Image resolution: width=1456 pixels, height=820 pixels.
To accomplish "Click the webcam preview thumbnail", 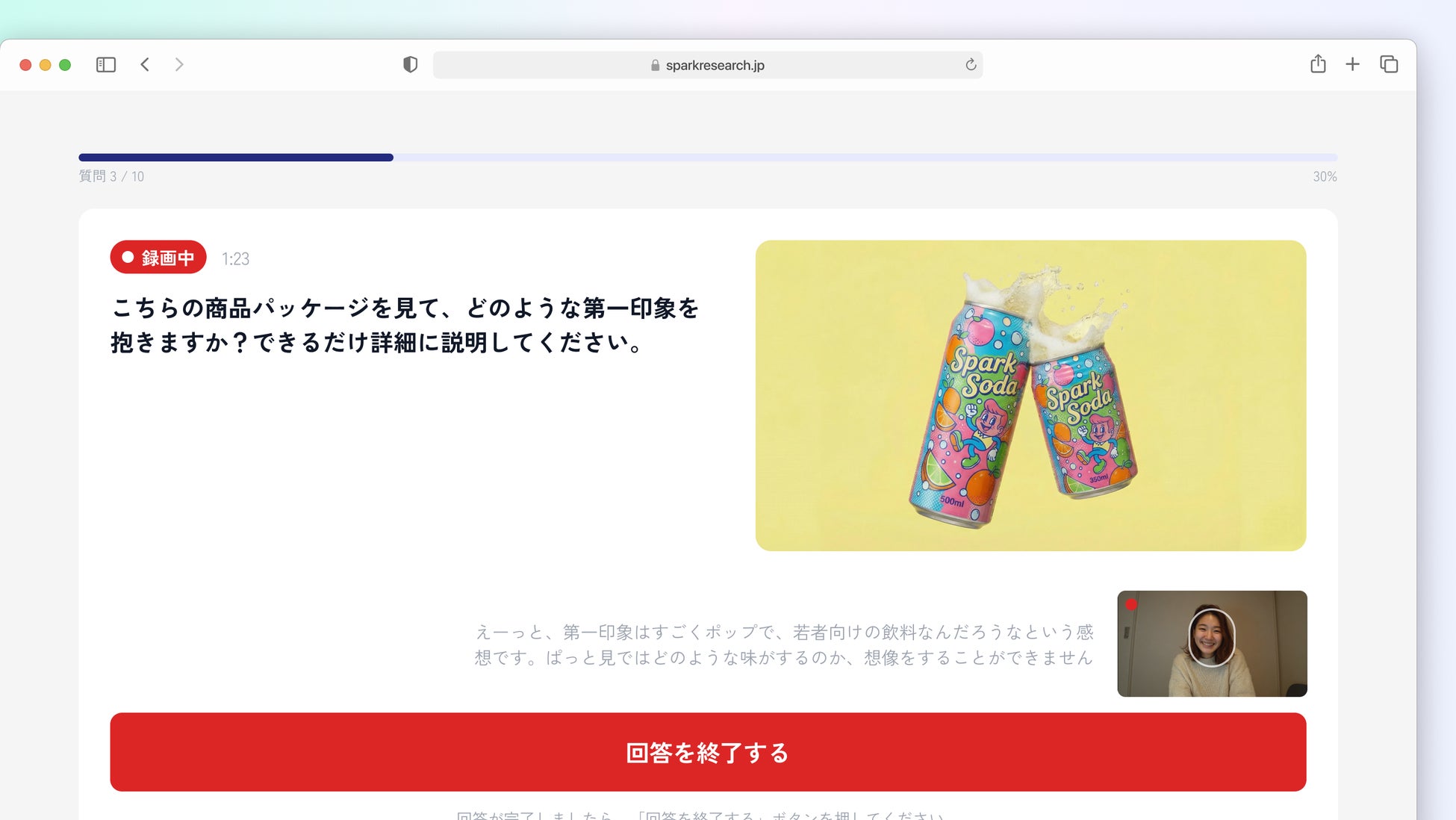I will tap(1211, 644).
